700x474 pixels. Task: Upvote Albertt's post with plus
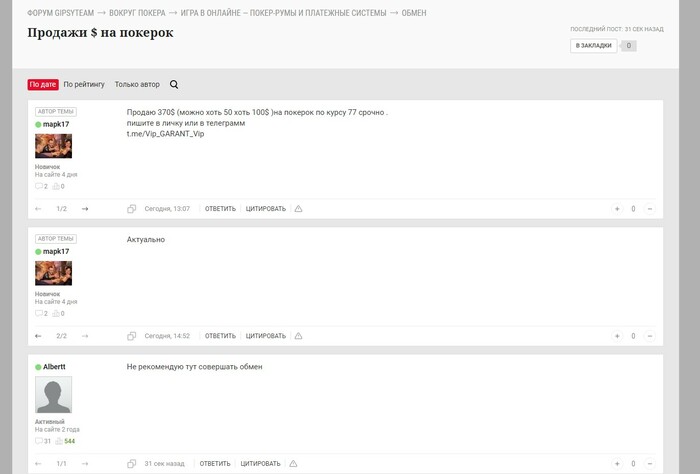click(617, 464)
